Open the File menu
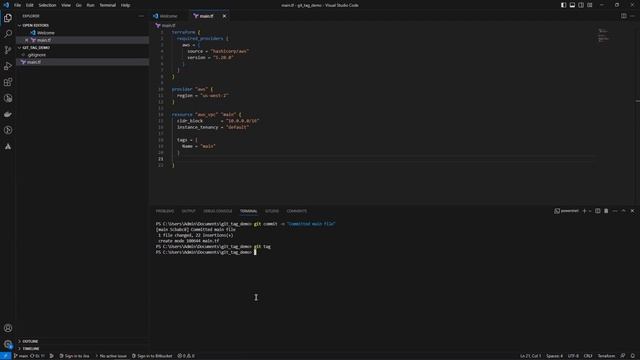Viewport: 640px width, 360px height. pos(18,5)
